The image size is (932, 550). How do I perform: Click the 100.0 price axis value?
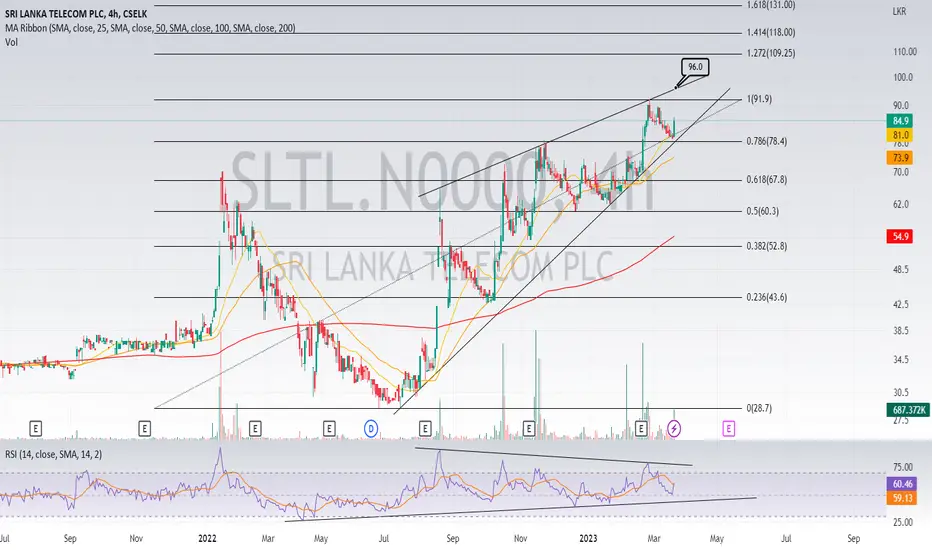pyautogui.click(x=902, y=77)
